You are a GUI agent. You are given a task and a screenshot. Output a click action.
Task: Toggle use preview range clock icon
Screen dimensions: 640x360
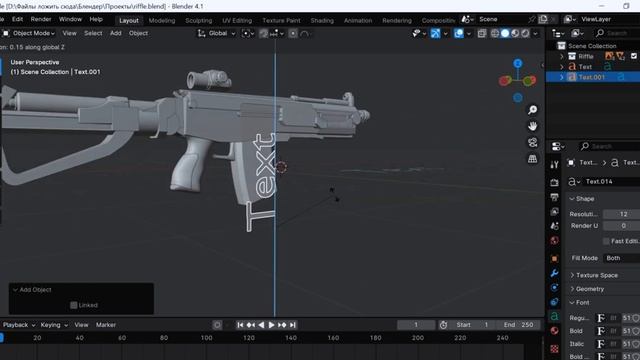tap(443, 325)
